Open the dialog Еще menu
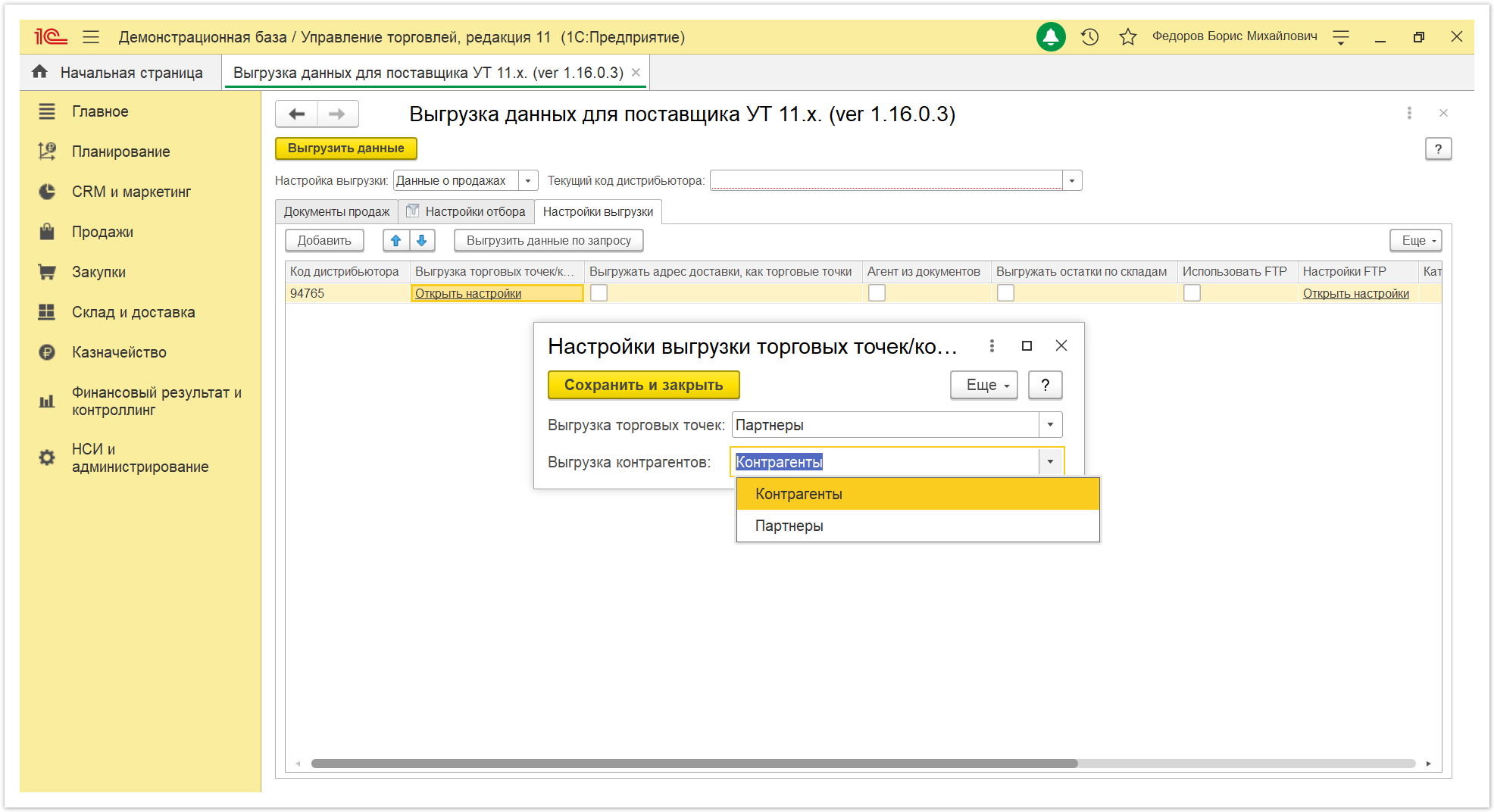Viewport: 1494px width, 812px height. 983,385
